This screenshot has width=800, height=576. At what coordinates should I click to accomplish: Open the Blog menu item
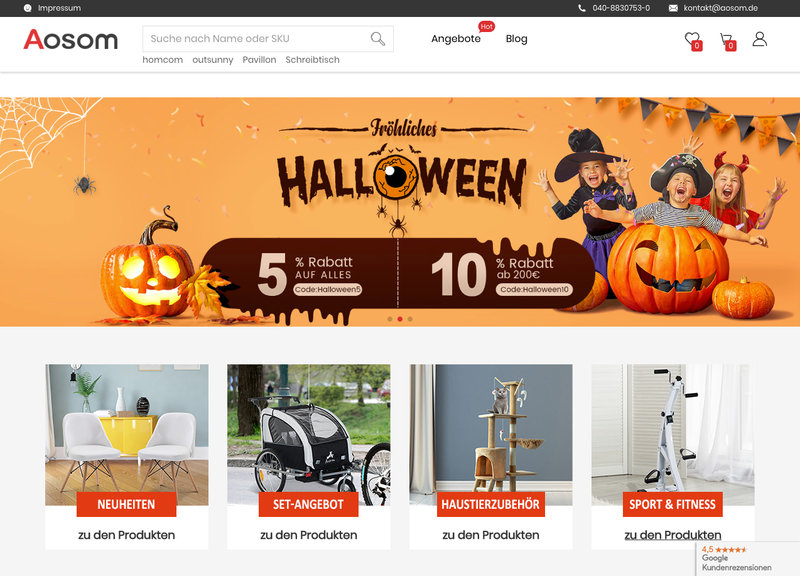[516, 39]
